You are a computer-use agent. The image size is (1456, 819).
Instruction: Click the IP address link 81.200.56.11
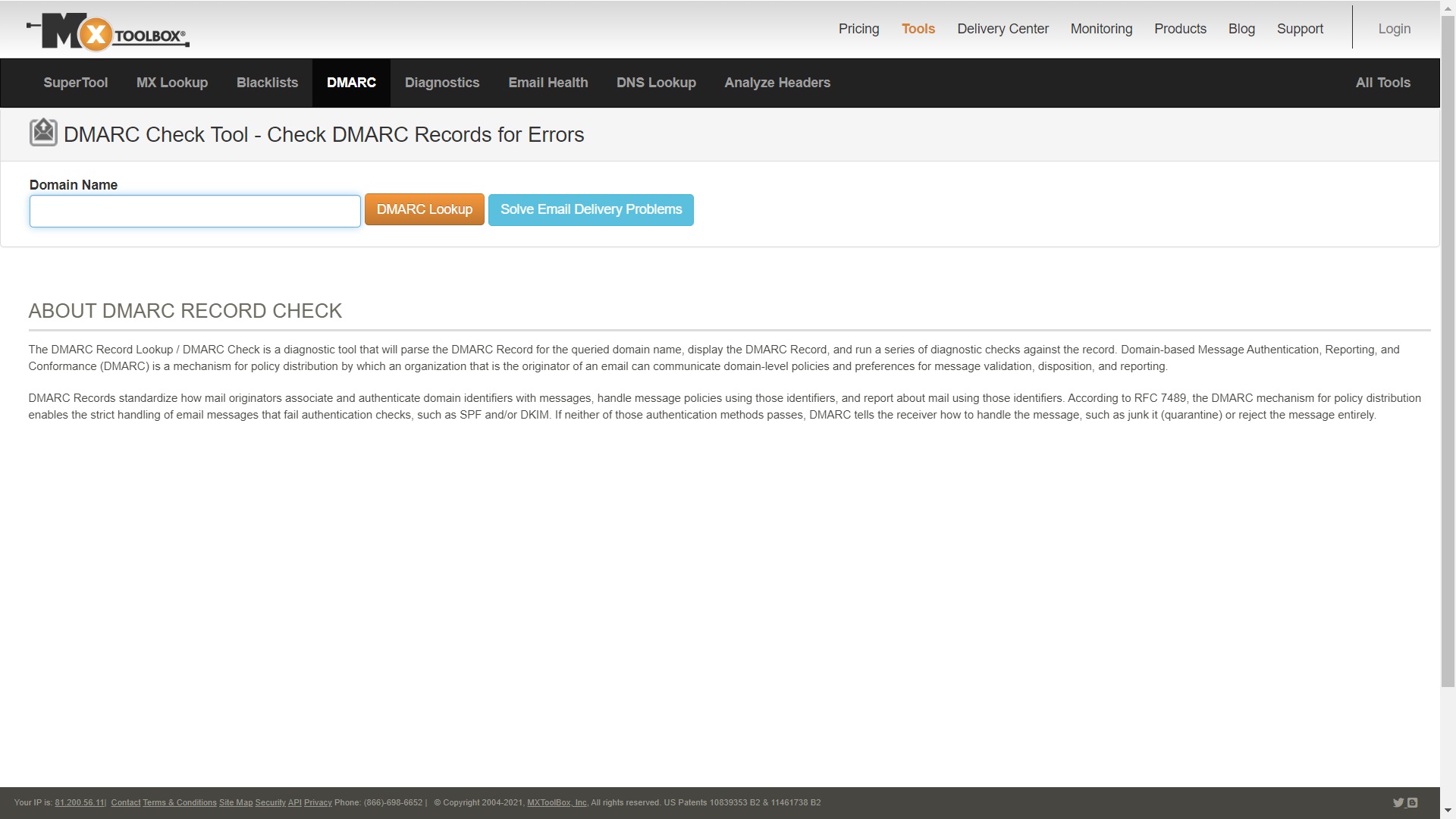80,803
